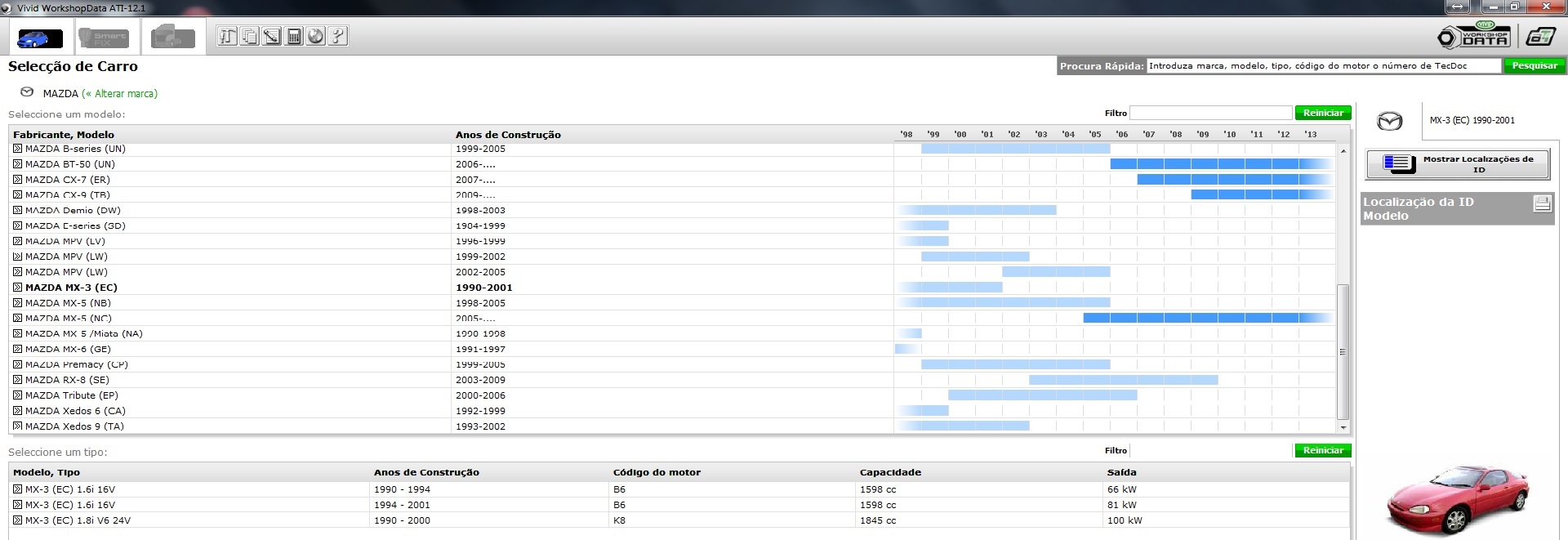Viewport: 1568px width, 540px height.
Task: Click the Procura Rápida search field
Action: click(x=1323, y=66)
